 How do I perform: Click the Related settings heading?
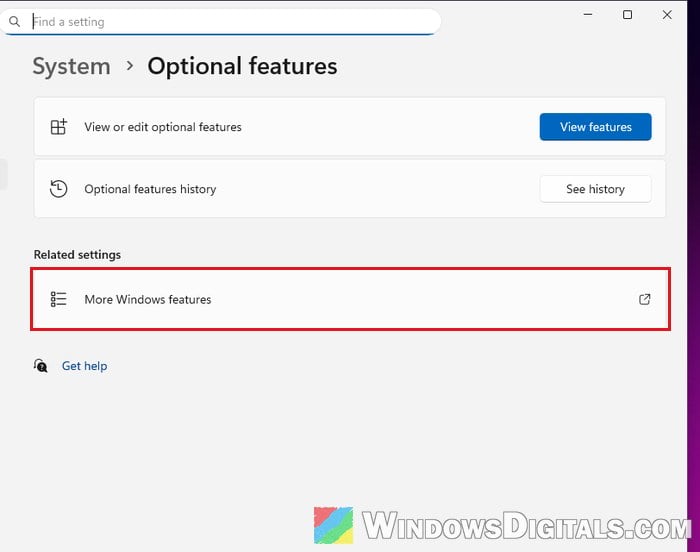click(77, 255)
